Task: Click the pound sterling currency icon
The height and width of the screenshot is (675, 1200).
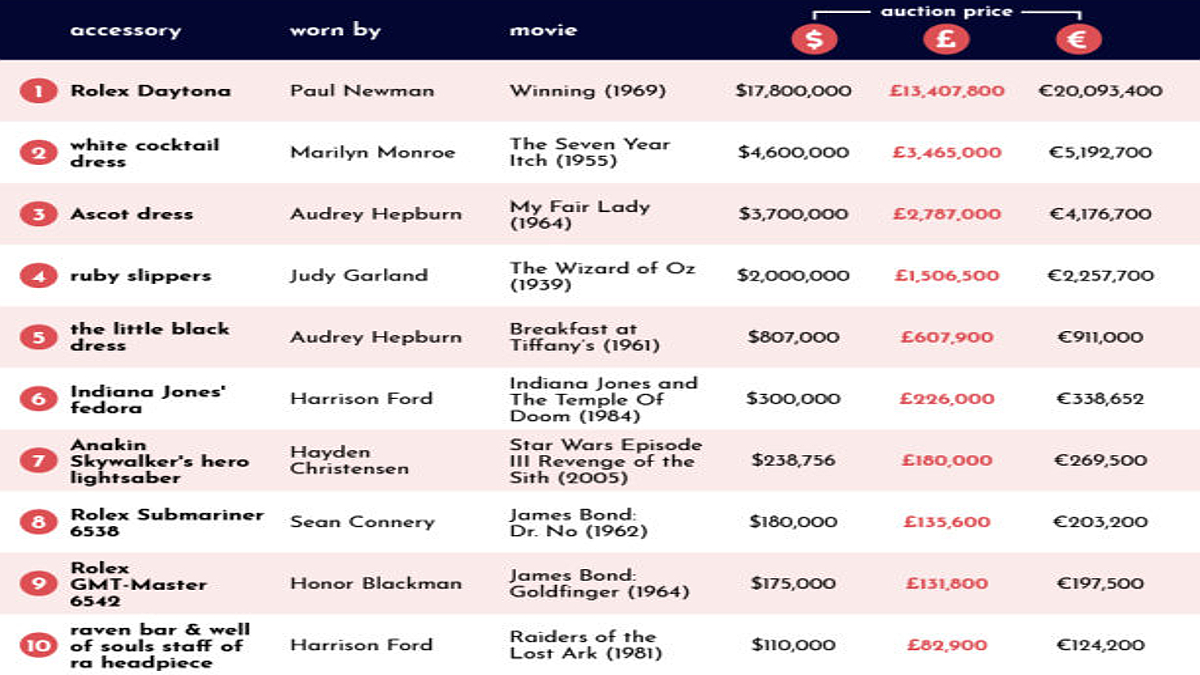Action: [x=946, y=39]
